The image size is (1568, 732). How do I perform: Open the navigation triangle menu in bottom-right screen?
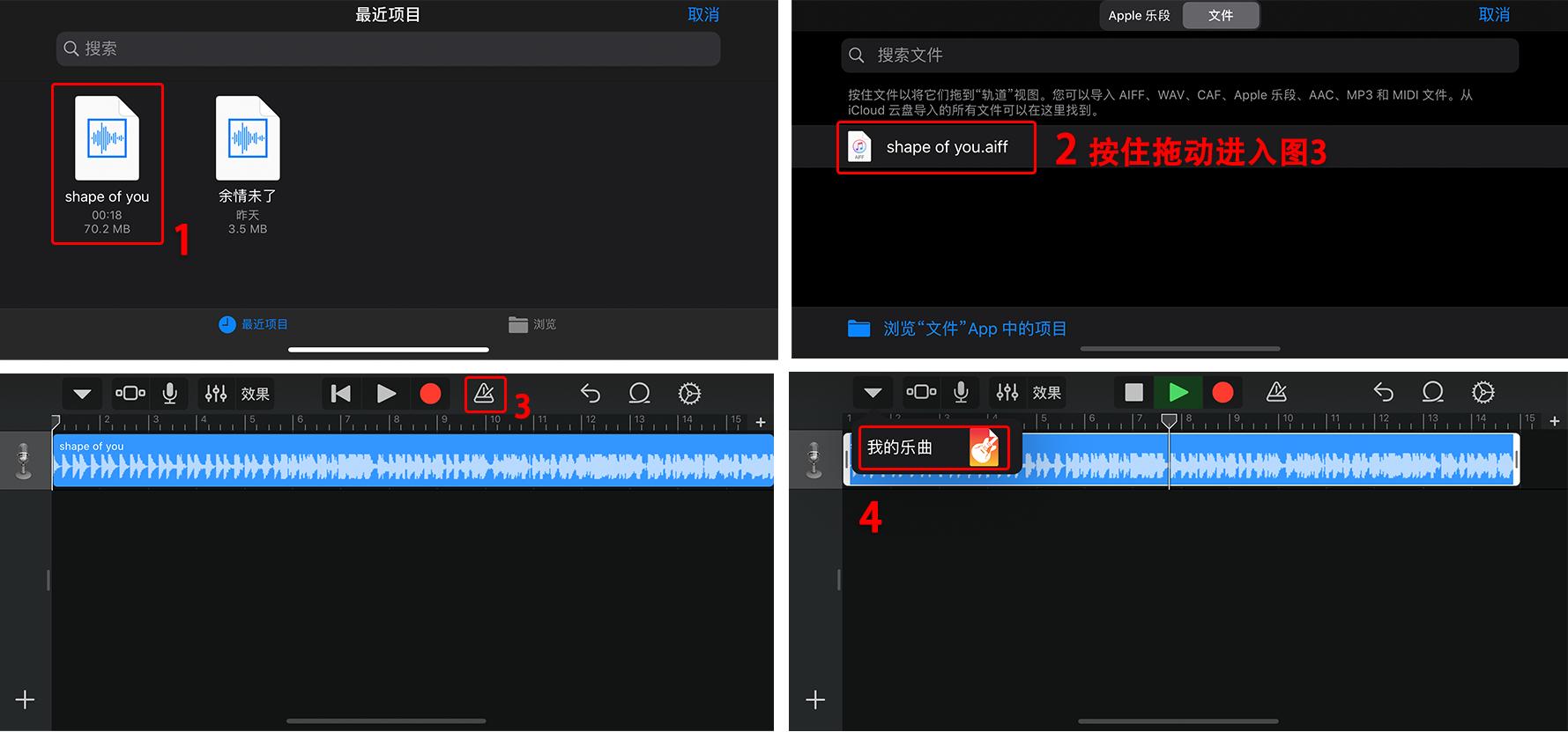pyautogui.click(x=873, y=393)
